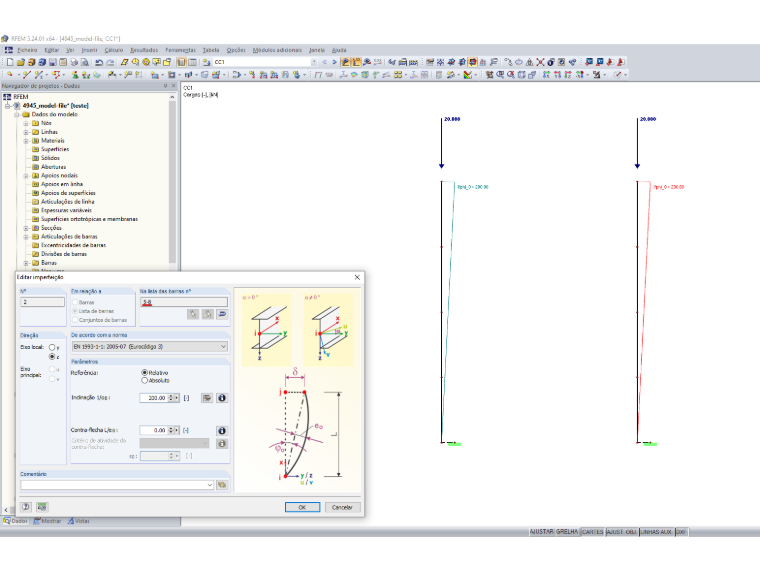The height and width of the screenshot is (570, 760).
Task: Select Barras radio option
Action: pyautogui.click(x=75, y=302)
